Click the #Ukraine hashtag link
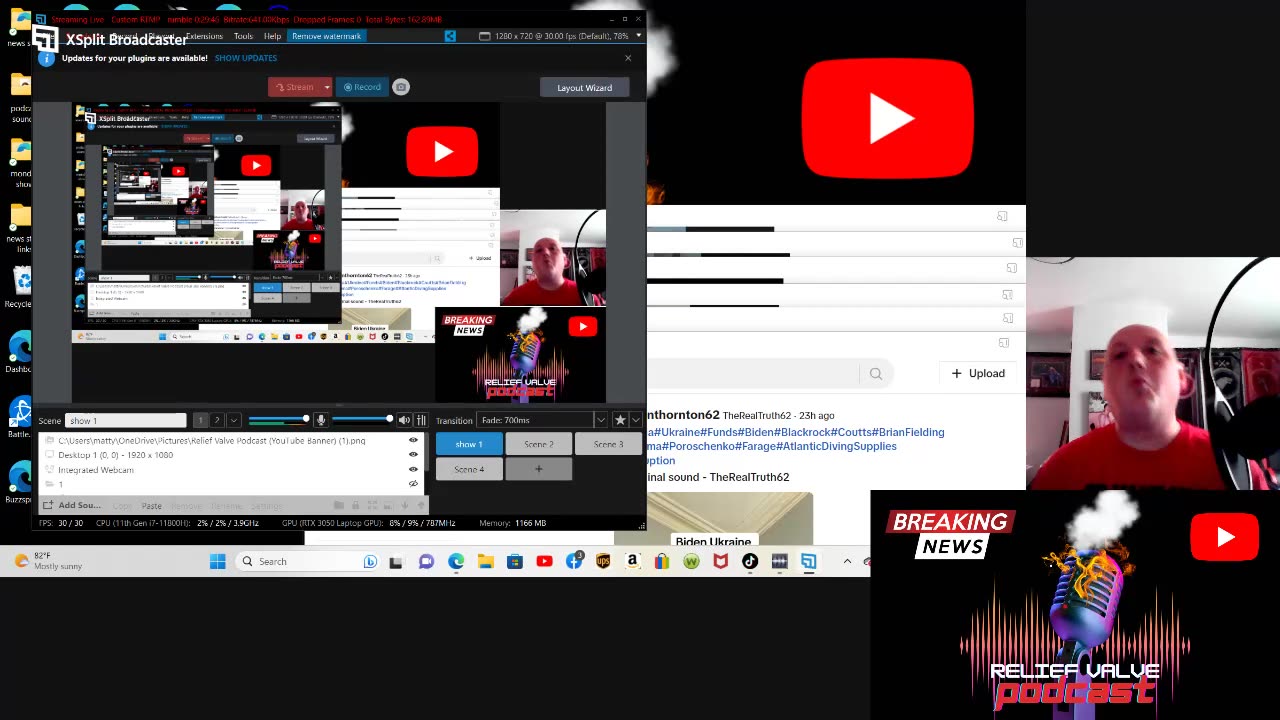This screenshot has height=720, width=1280. (676, 432)
